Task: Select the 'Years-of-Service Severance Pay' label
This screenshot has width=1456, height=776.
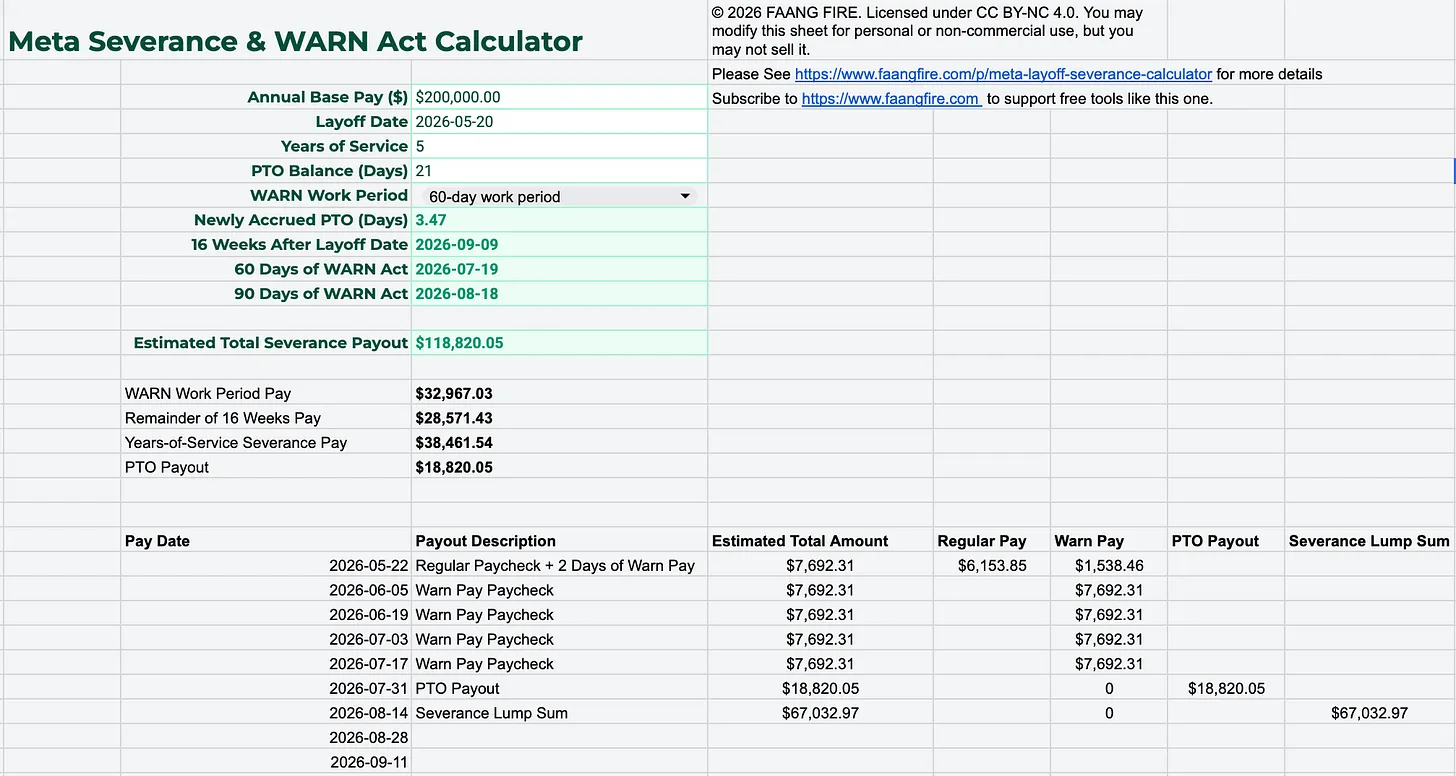Action: (x=236, y=443)
